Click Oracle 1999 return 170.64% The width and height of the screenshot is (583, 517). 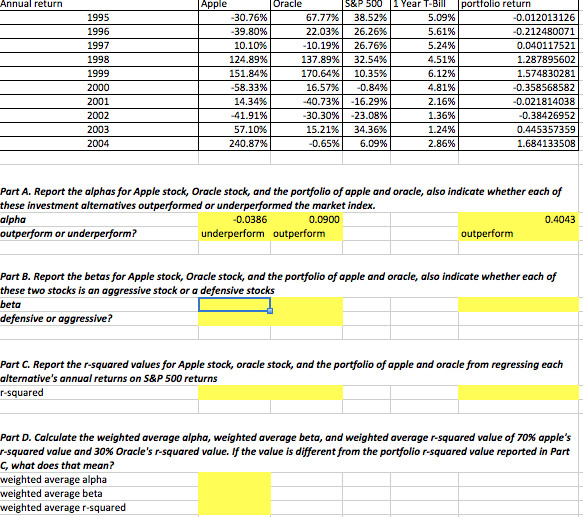click(306, 73)
